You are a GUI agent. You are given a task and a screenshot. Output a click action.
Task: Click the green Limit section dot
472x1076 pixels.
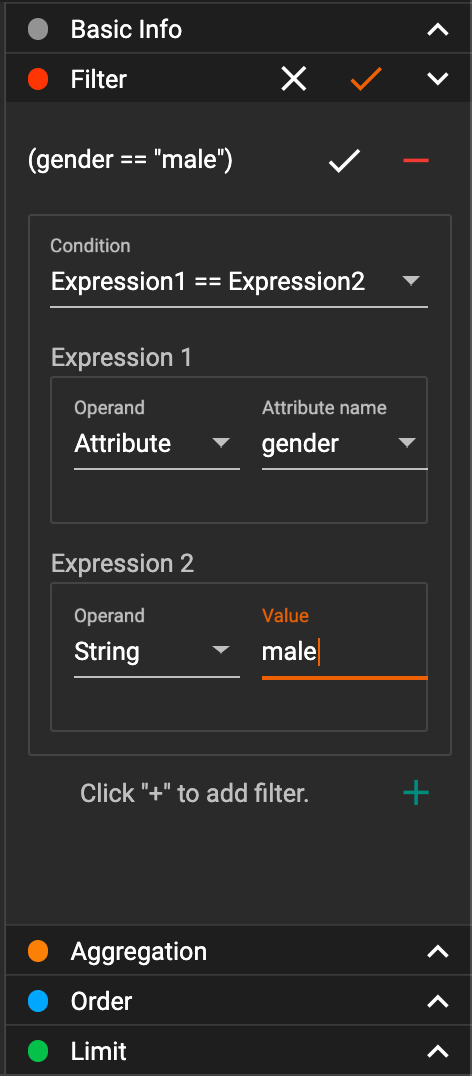coord(38,1051)
